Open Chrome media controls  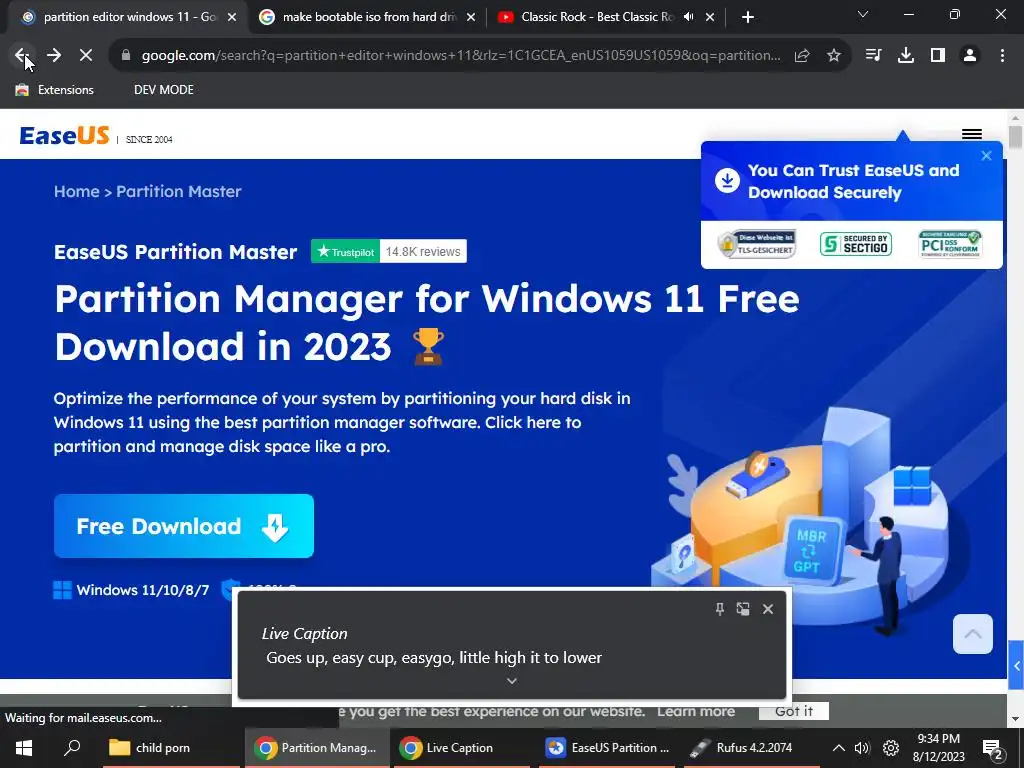click(x=873, y=56)
